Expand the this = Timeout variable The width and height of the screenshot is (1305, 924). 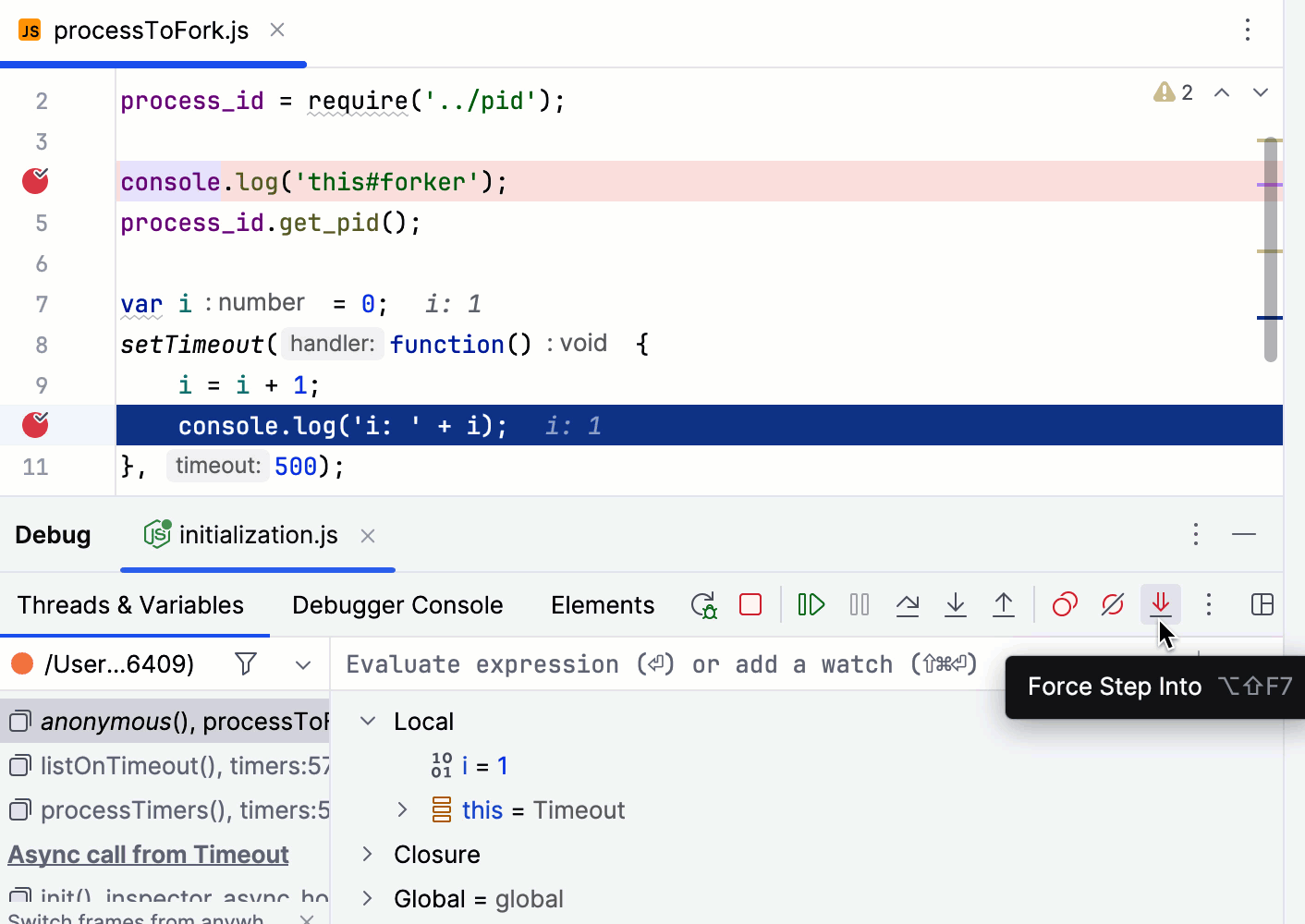pos(401,809)
